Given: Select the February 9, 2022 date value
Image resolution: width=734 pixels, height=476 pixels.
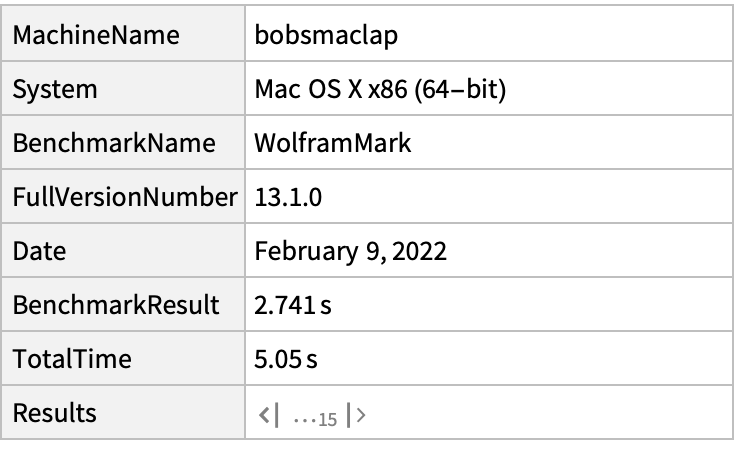Looking at the screenshot, I should tap(350, 252).
